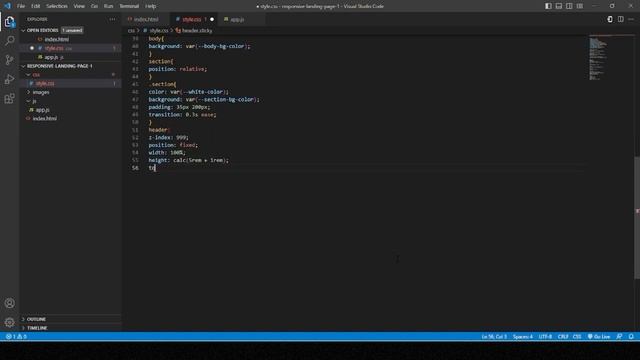Click the css breadcrumb segment

coord(131,31)
